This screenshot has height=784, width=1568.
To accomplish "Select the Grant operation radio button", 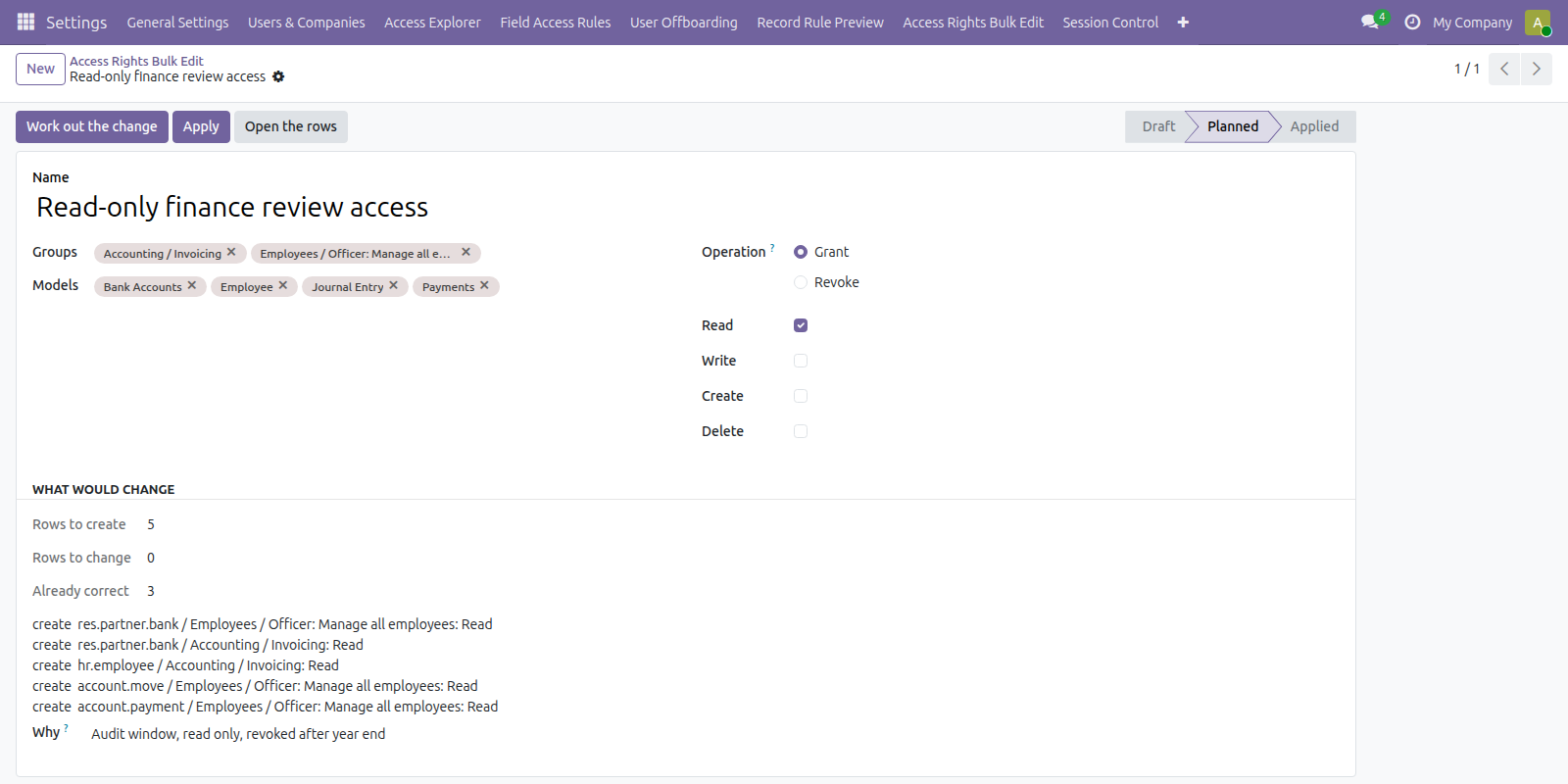I will click(801, 252).
